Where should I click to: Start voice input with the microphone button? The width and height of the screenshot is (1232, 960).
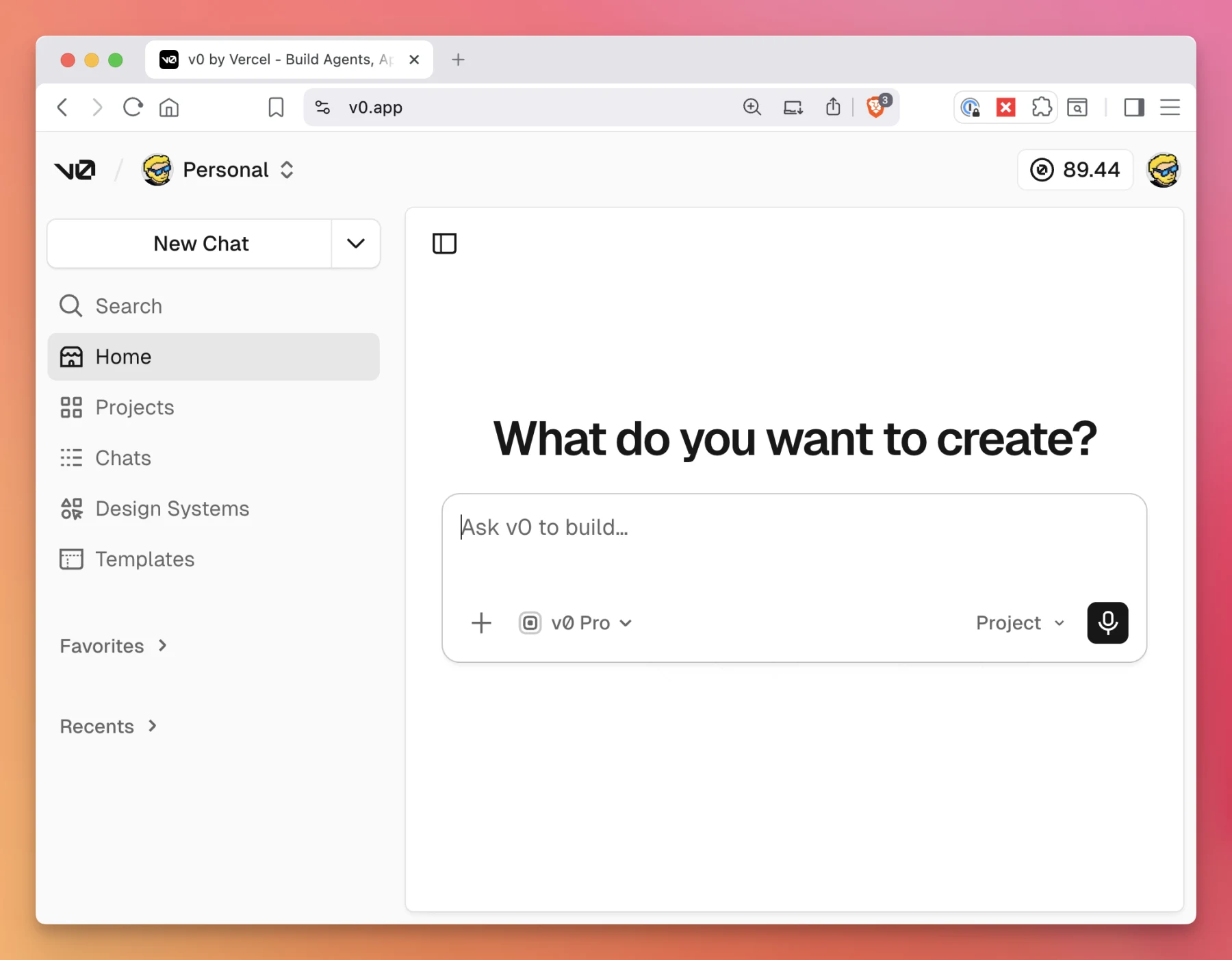pos(1107,622)
